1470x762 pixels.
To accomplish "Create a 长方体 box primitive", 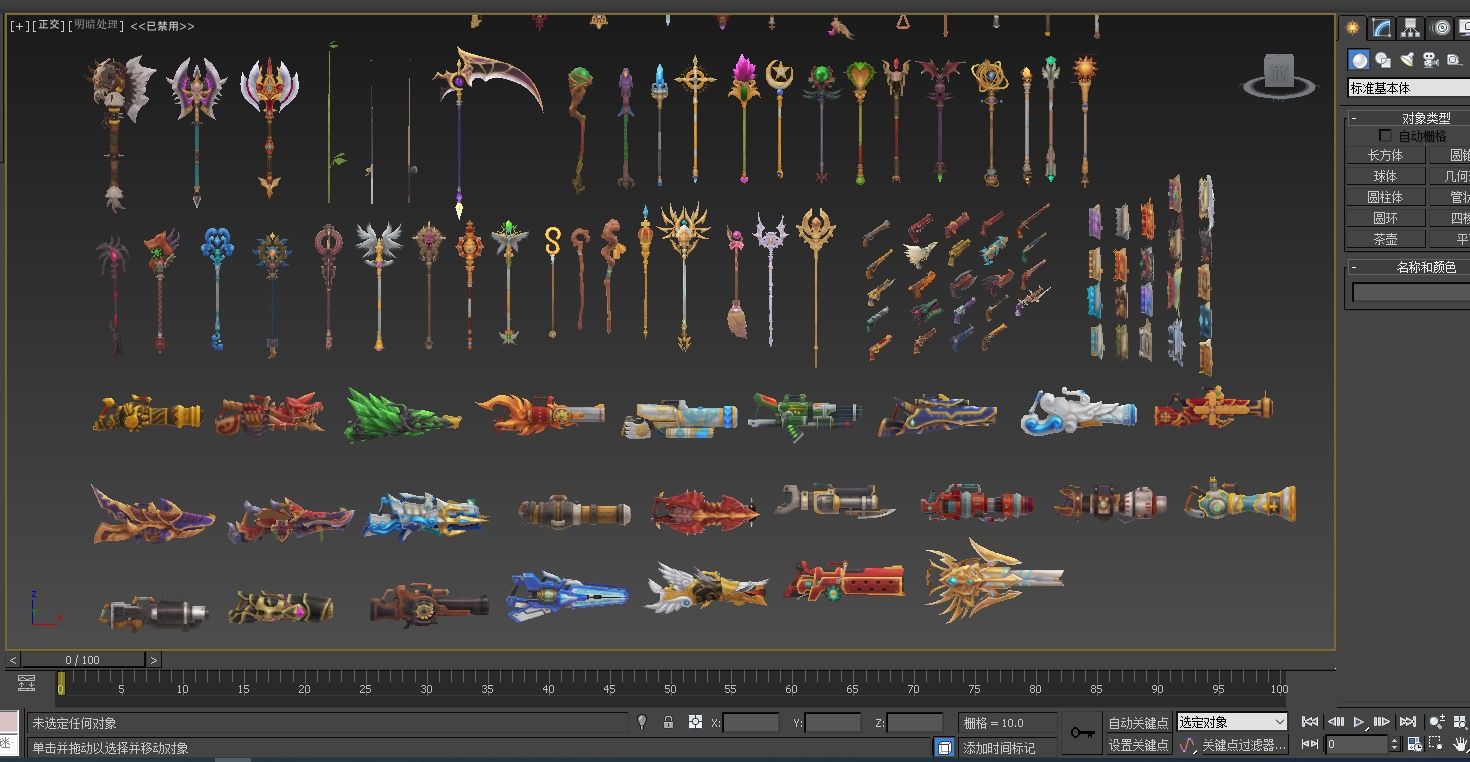I will 1385,155.
